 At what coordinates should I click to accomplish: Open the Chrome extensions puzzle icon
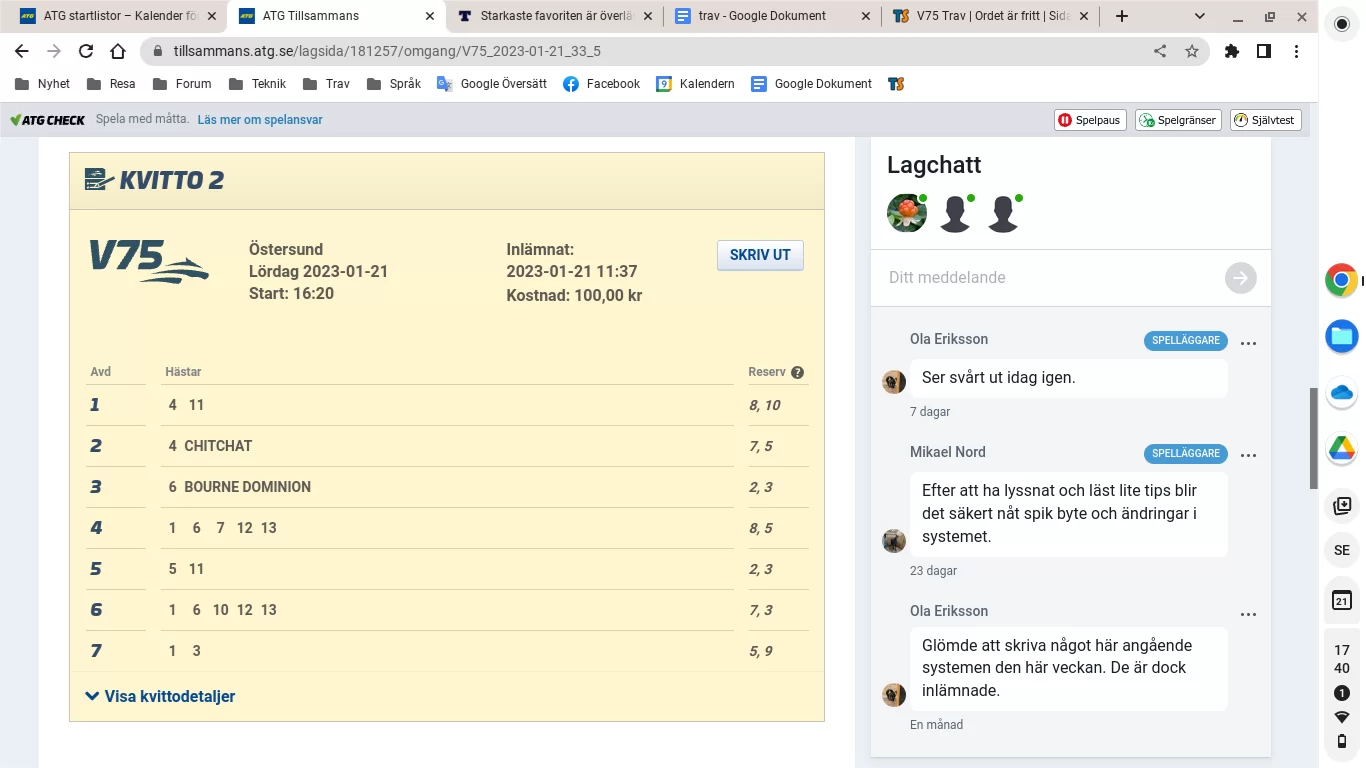point(1232,51)
